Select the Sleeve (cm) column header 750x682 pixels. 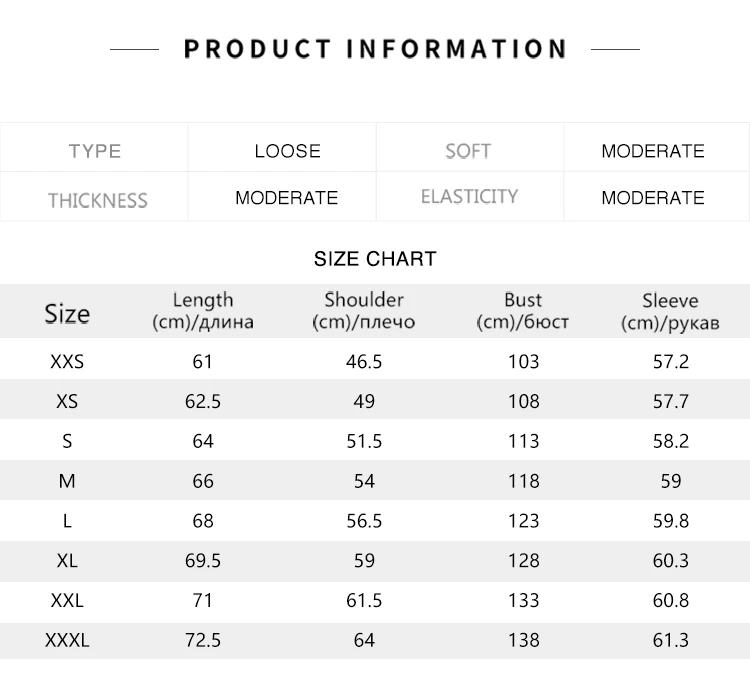tap(670, 311)
